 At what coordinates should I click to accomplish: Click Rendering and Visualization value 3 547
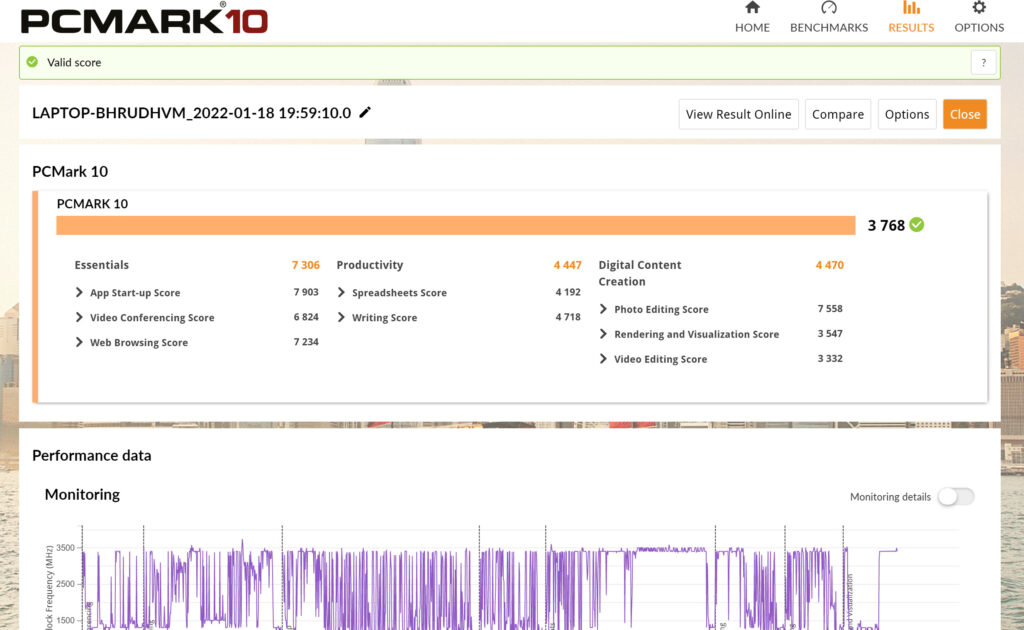click(830, 333)
